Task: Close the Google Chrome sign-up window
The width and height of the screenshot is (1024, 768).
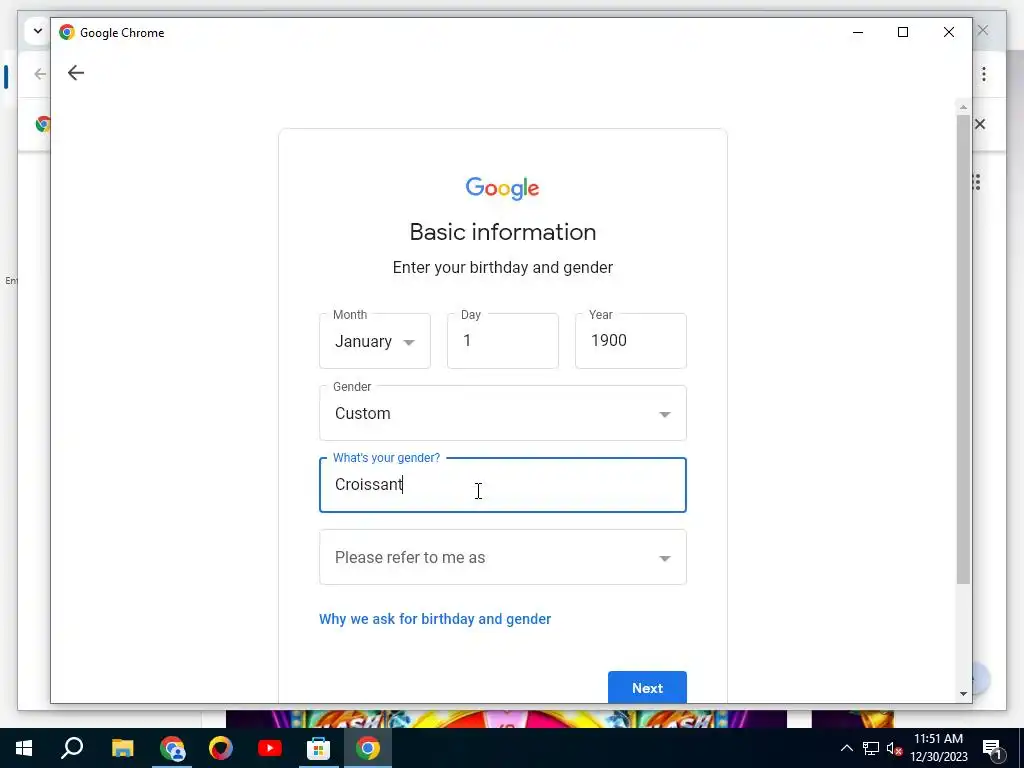Action: 949,32
